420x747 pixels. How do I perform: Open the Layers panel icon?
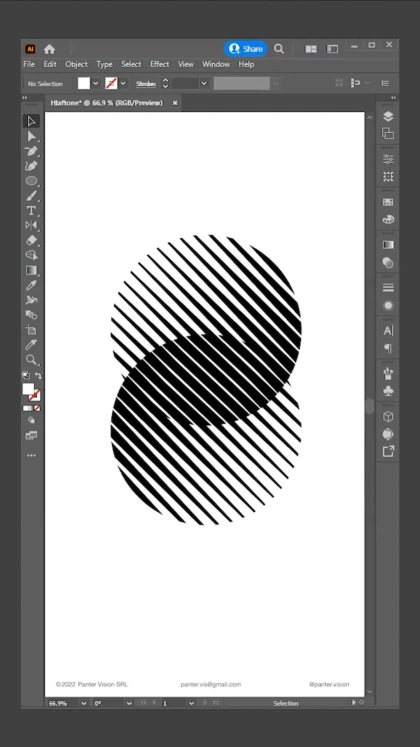click(x=388, y=116)
